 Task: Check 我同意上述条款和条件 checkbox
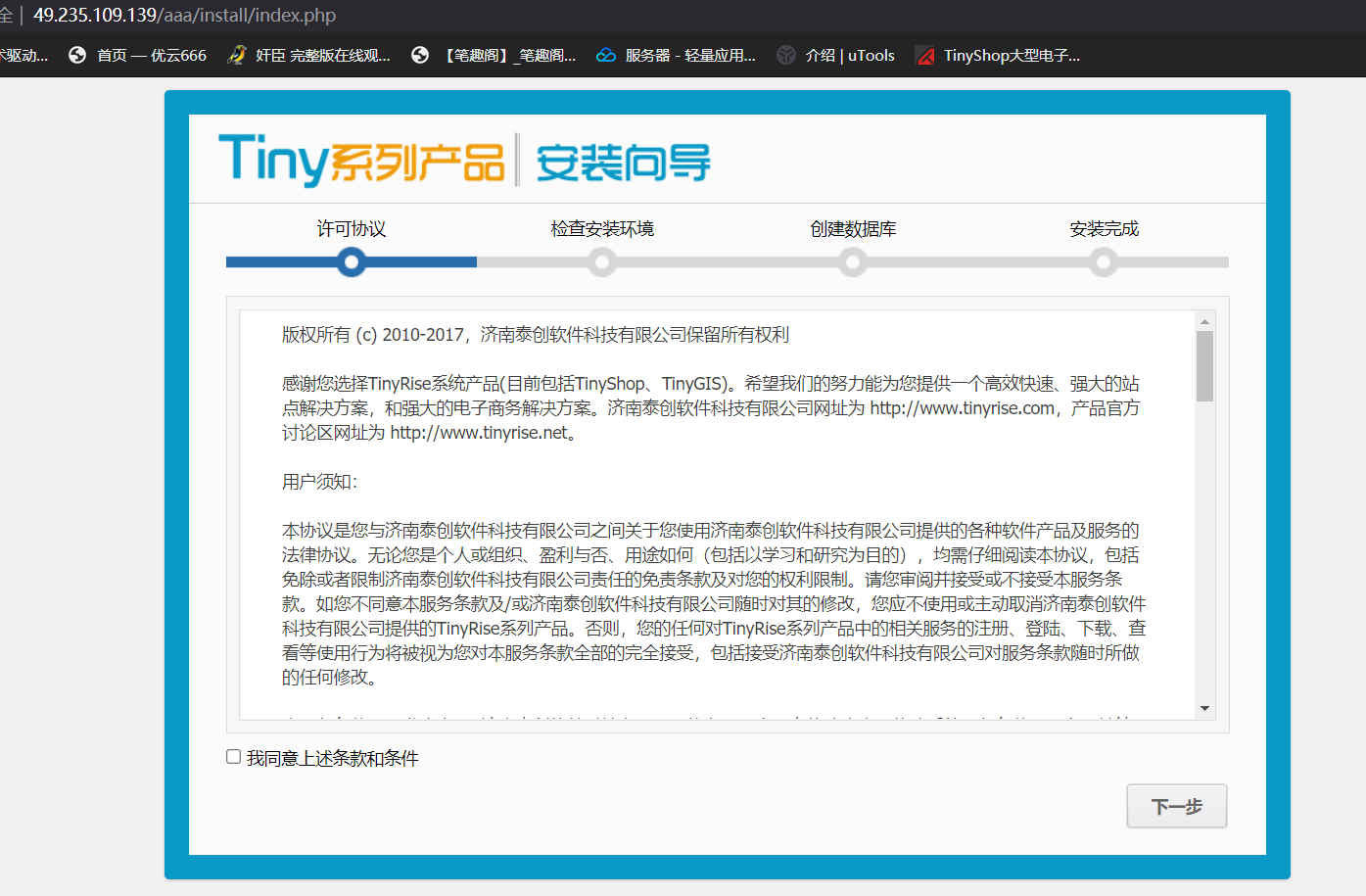coord(233,756)
